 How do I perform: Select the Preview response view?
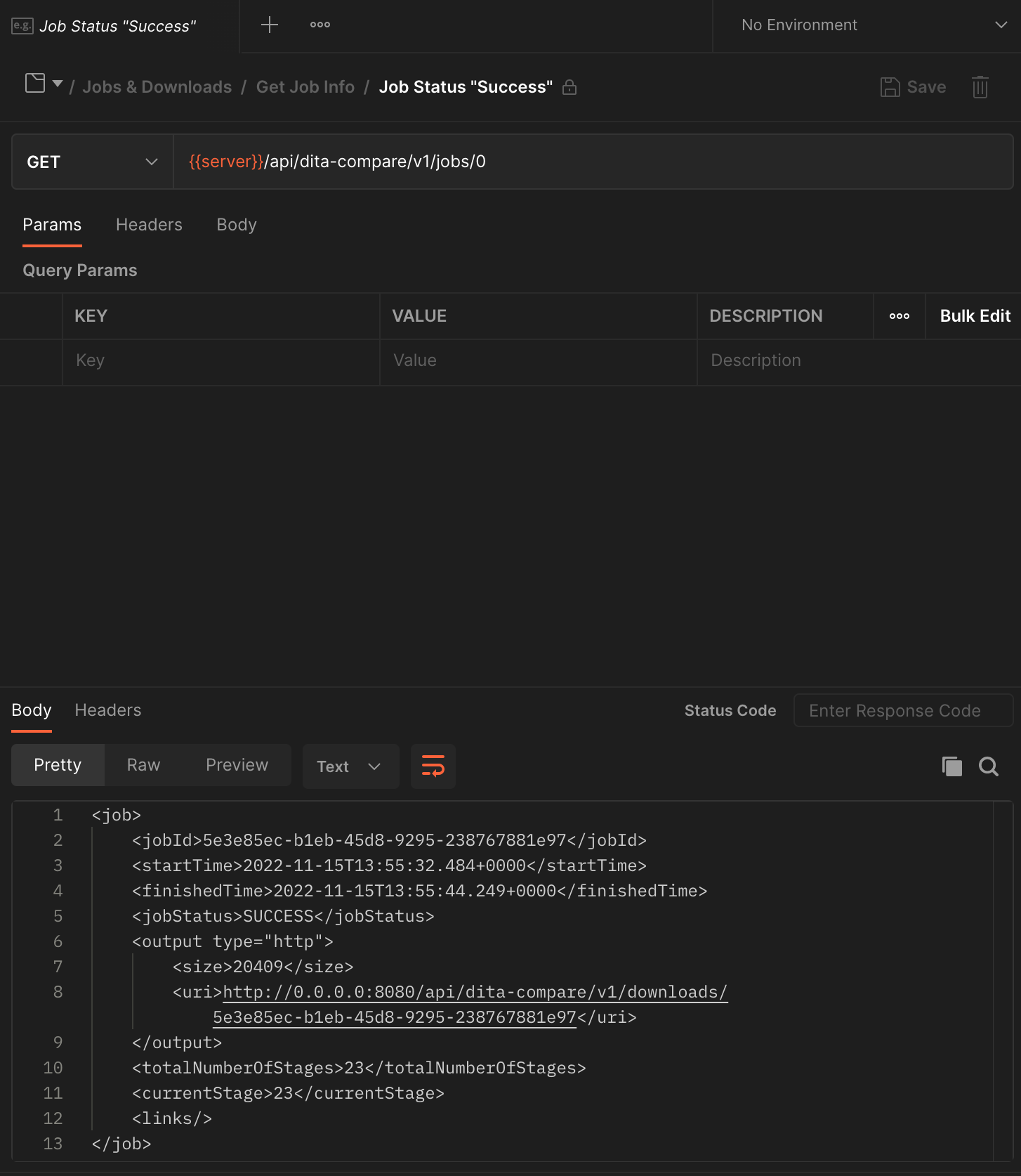click(237, 765)
